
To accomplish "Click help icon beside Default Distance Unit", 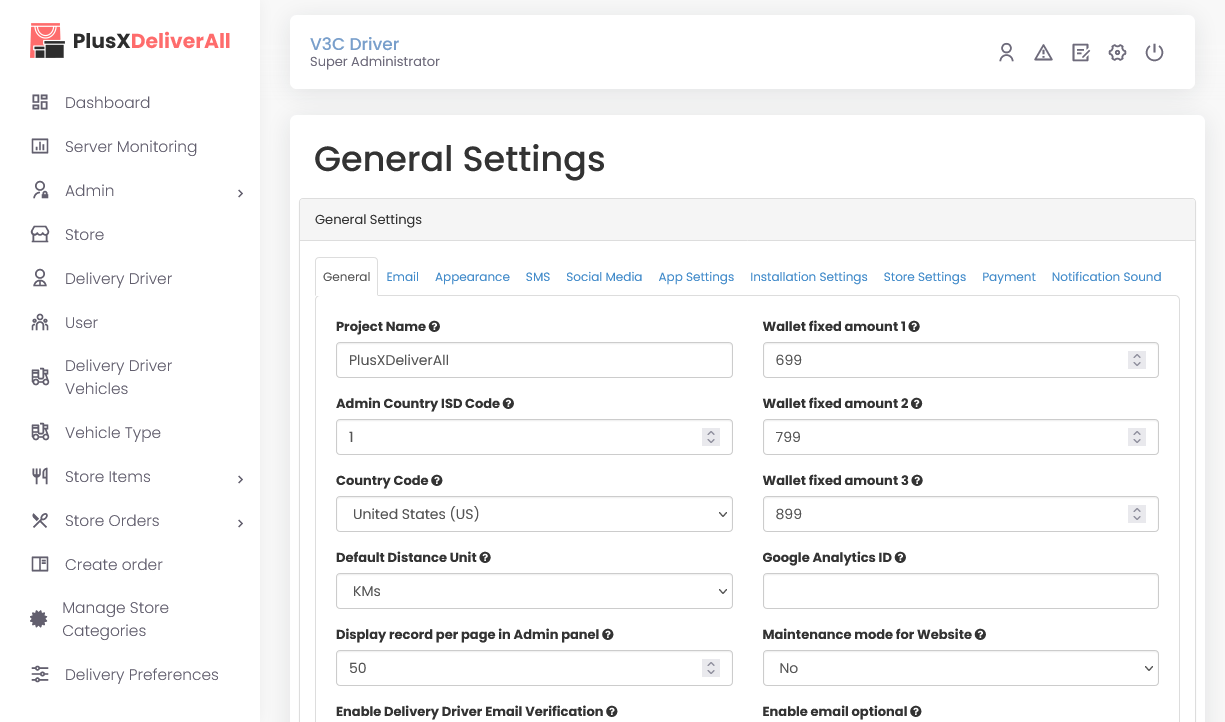I will pyautogui.click(x=485, y=557).
